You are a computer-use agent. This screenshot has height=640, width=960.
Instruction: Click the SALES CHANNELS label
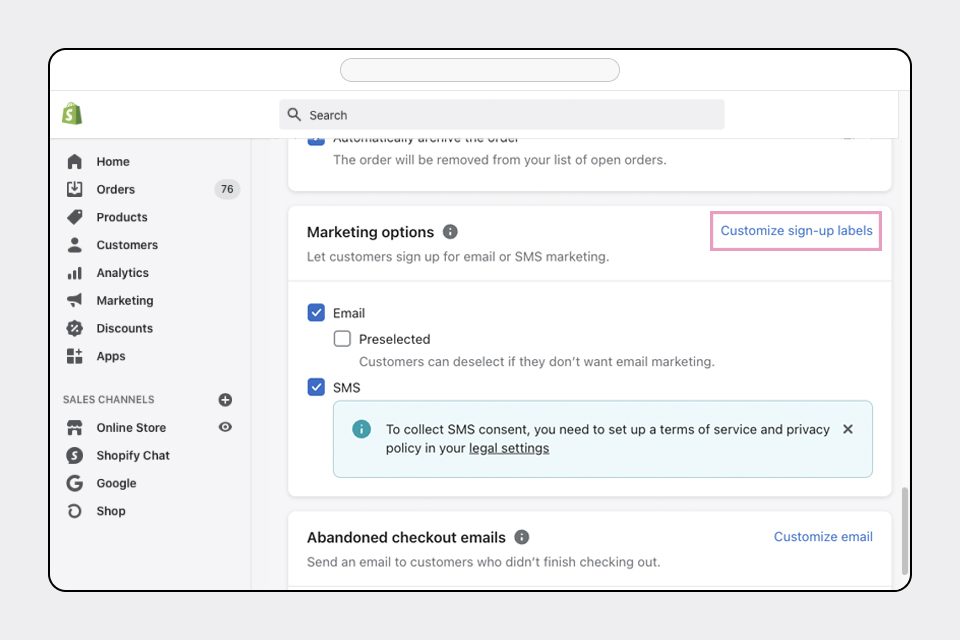tap(108, 400)
